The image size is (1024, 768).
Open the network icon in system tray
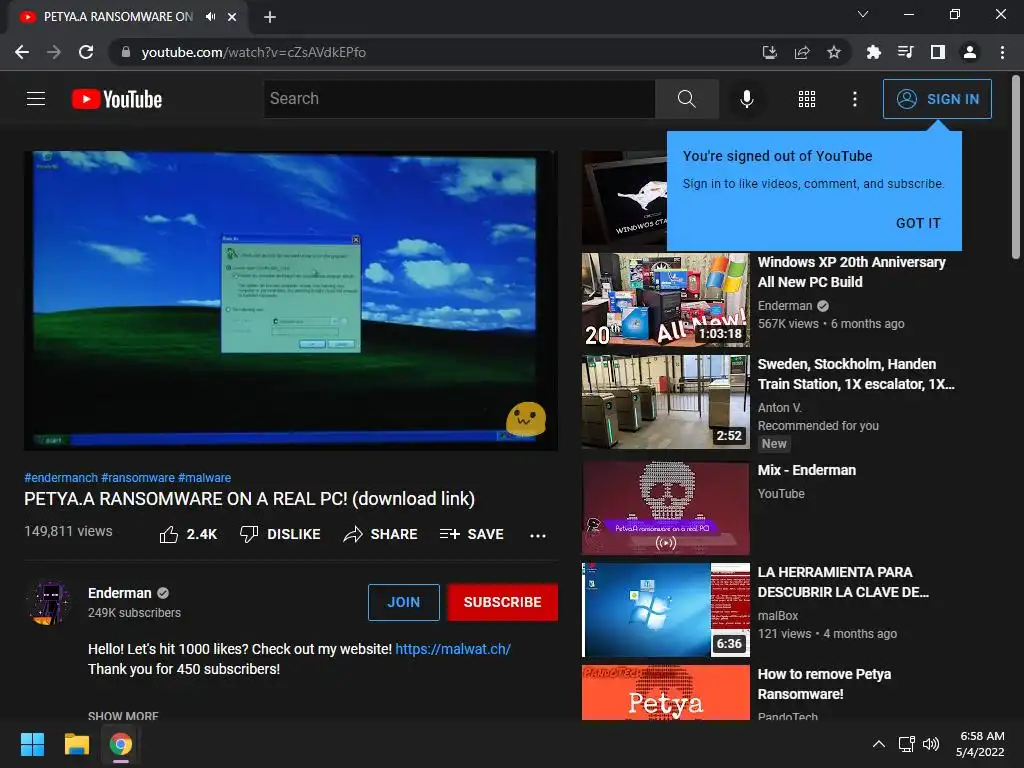[x=906, y=744]
